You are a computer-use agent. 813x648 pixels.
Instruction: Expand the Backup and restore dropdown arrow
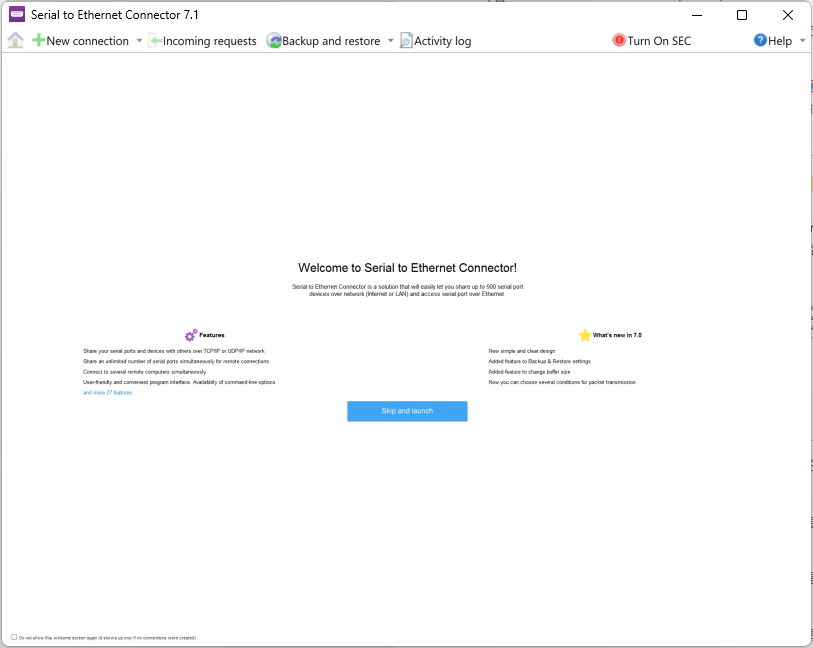(x=390, y=40)
